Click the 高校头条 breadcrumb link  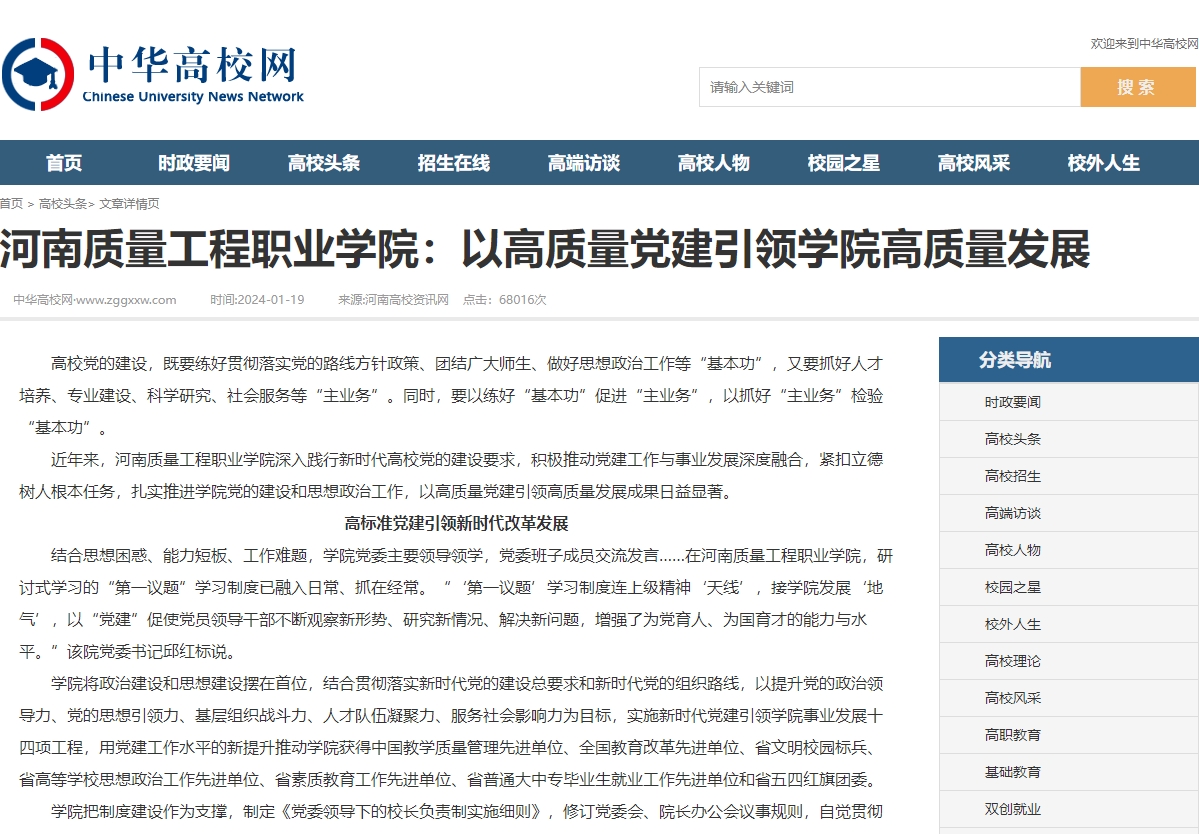tap(62, 204)
